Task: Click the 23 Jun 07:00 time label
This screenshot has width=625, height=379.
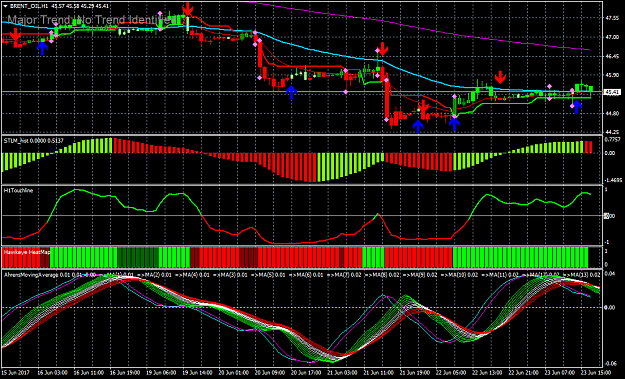Action: click(x=559, y=373)
